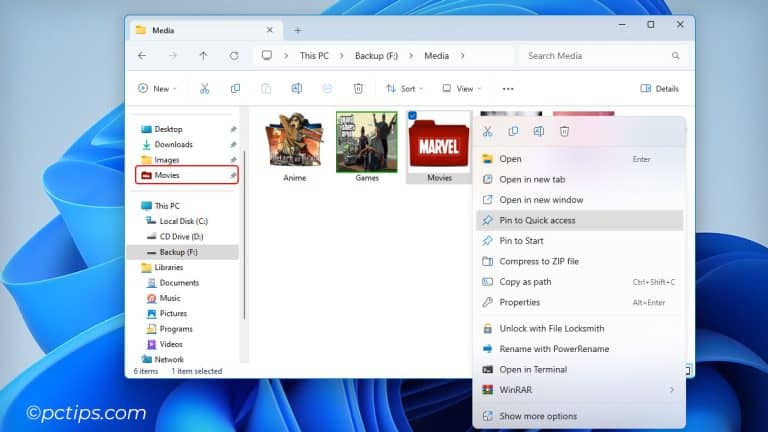The width and height of the screenshot is (768, 432).
Task: Open the Sort dropdown
Action: click(405, 89)
